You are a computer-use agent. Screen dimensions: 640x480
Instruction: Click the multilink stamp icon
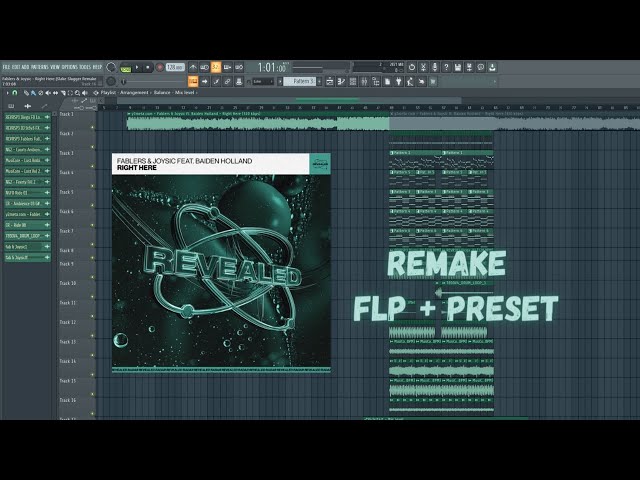(239, 82)
